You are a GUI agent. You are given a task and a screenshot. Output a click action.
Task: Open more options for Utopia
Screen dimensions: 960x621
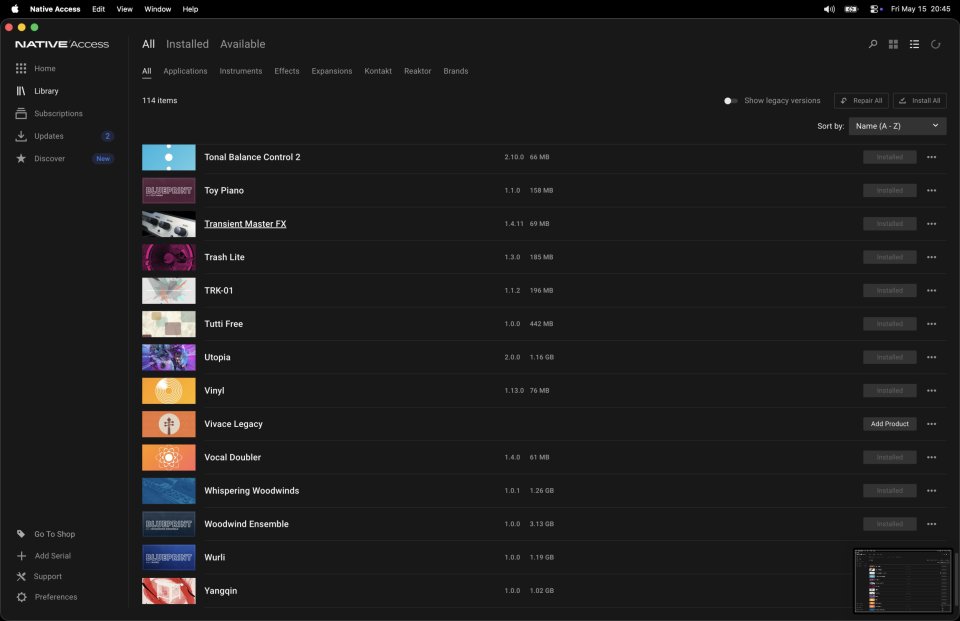[x=931, y=358]
